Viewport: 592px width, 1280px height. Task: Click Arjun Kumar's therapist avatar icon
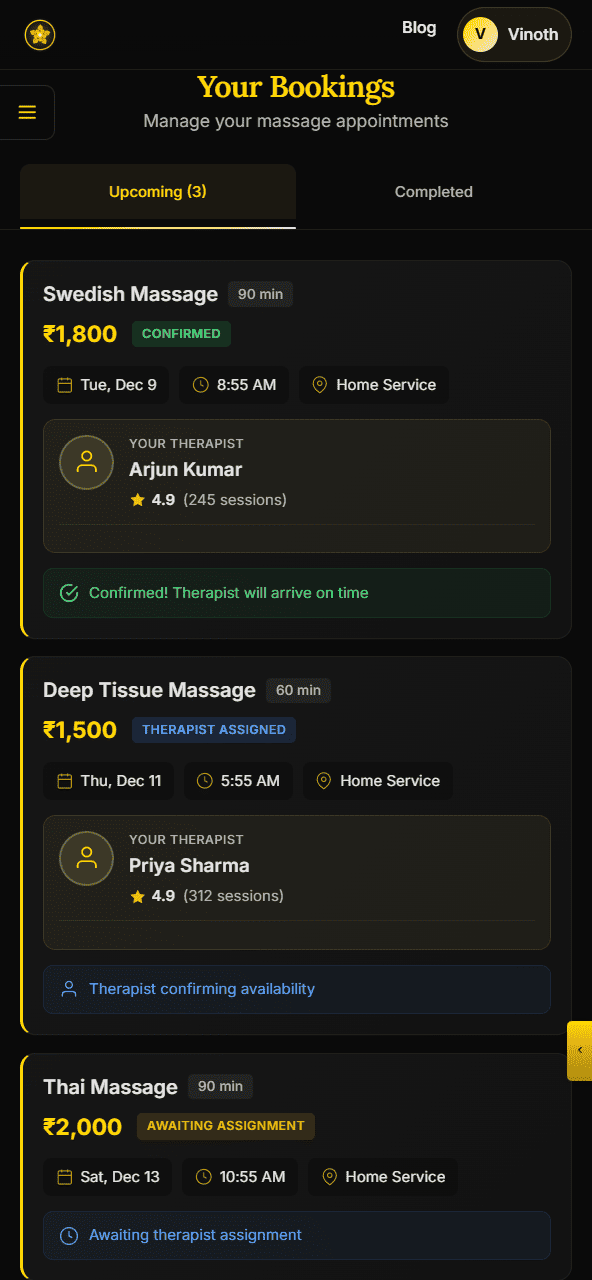(86, 462)
